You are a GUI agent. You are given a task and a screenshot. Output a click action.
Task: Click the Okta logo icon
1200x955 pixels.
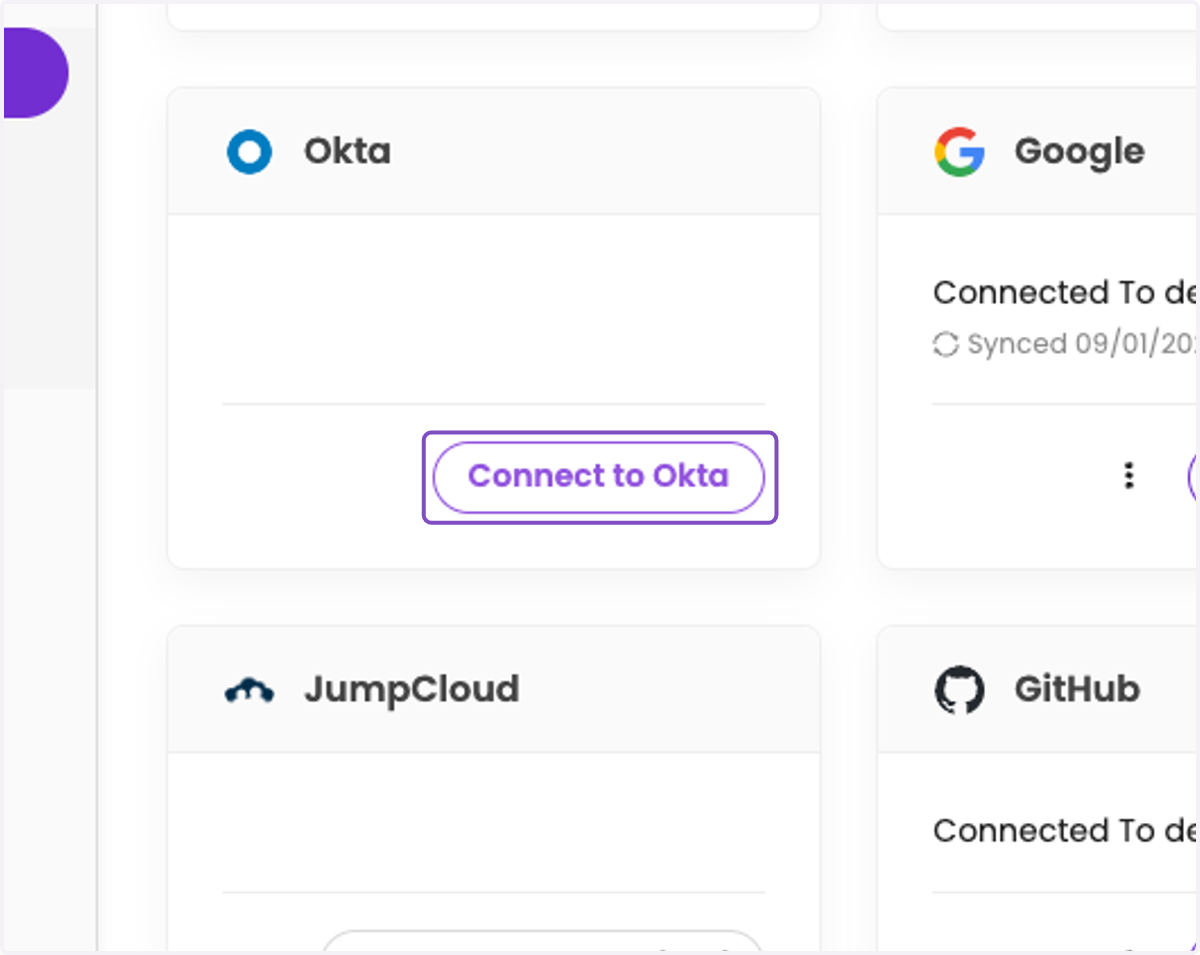[249, 152]
